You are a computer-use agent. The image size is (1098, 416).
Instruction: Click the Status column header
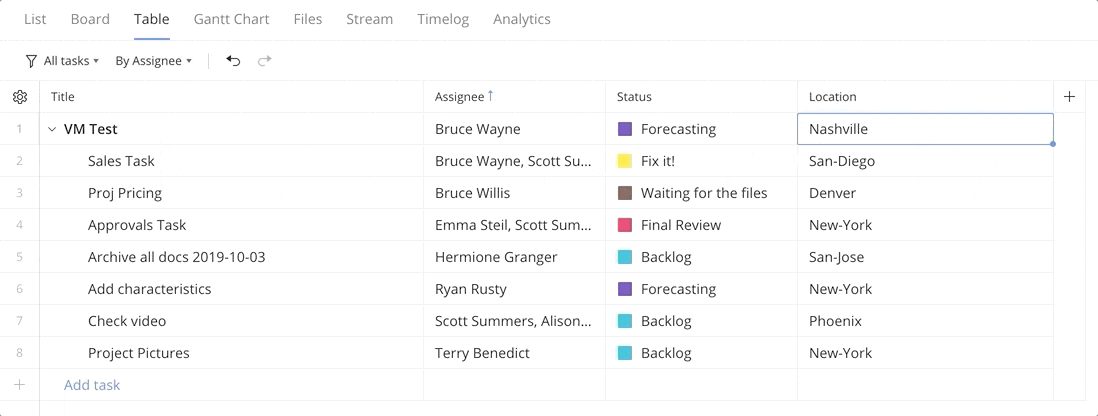634,97
